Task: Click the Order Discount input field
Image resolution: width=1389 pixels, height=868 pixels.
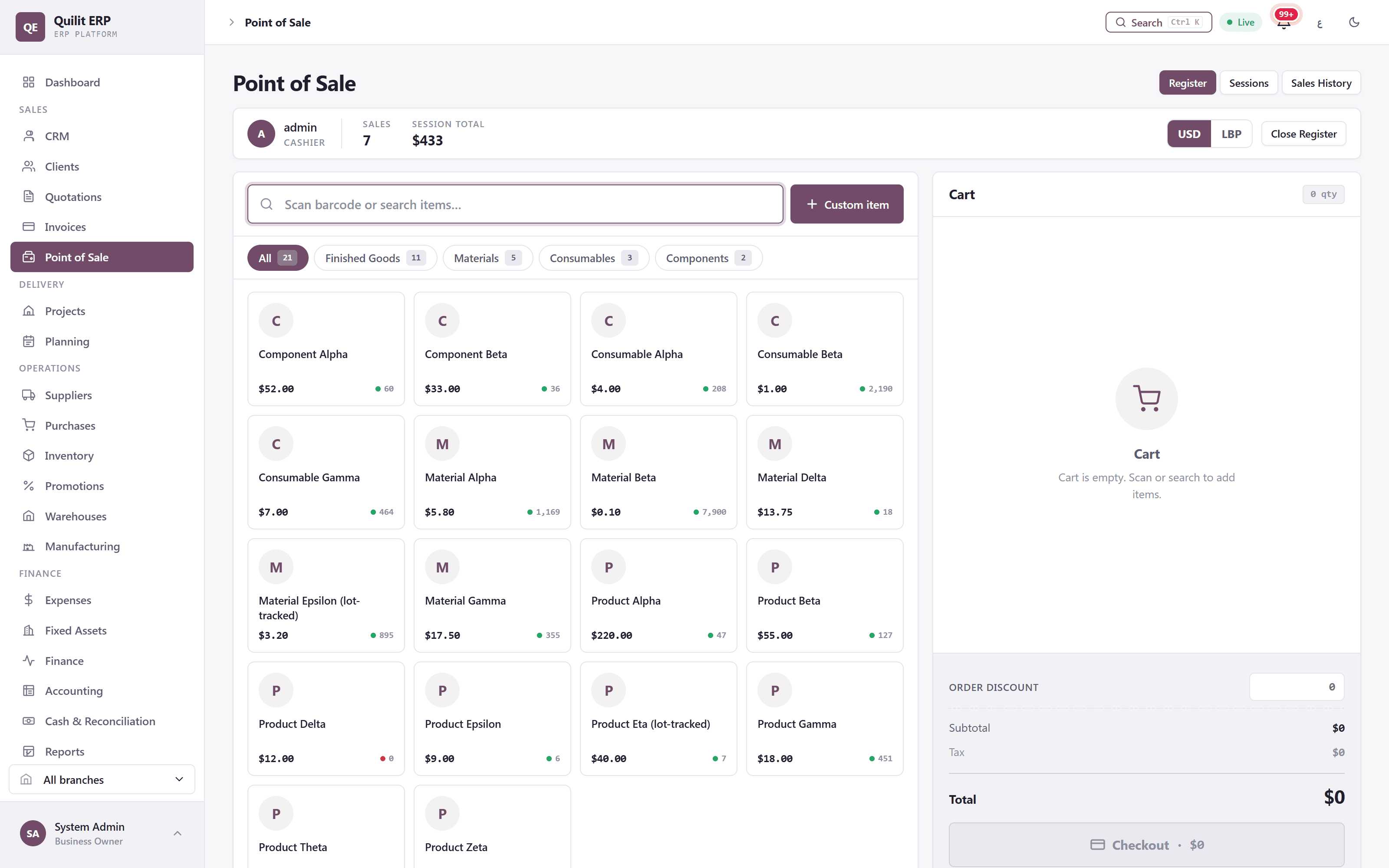Action: pos(1297,687)
